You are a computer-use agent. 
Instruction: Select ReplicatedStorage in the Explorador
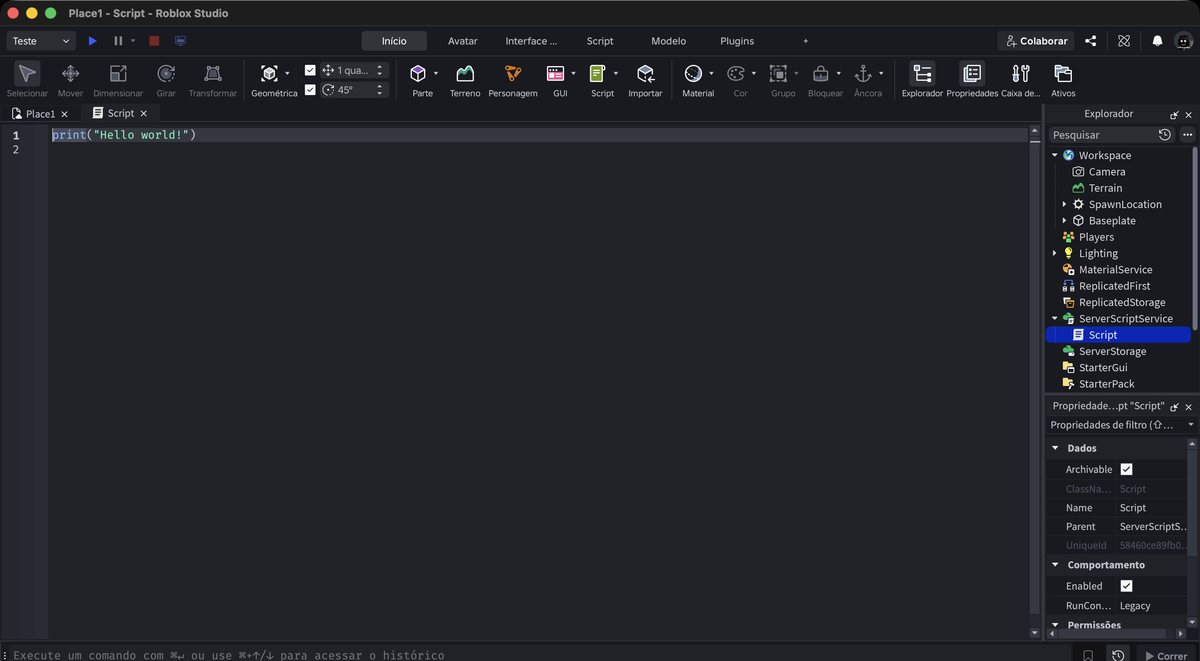[1122, 302]
